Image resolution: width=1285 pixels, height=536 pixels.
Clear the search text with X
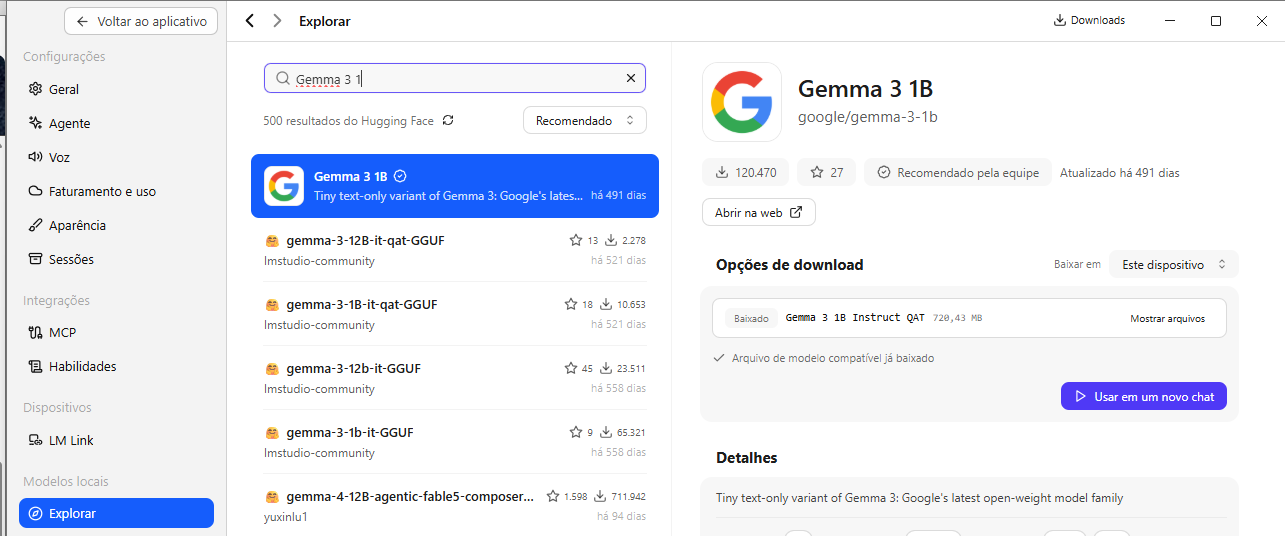pyautogui.click(x=631, y=78)
